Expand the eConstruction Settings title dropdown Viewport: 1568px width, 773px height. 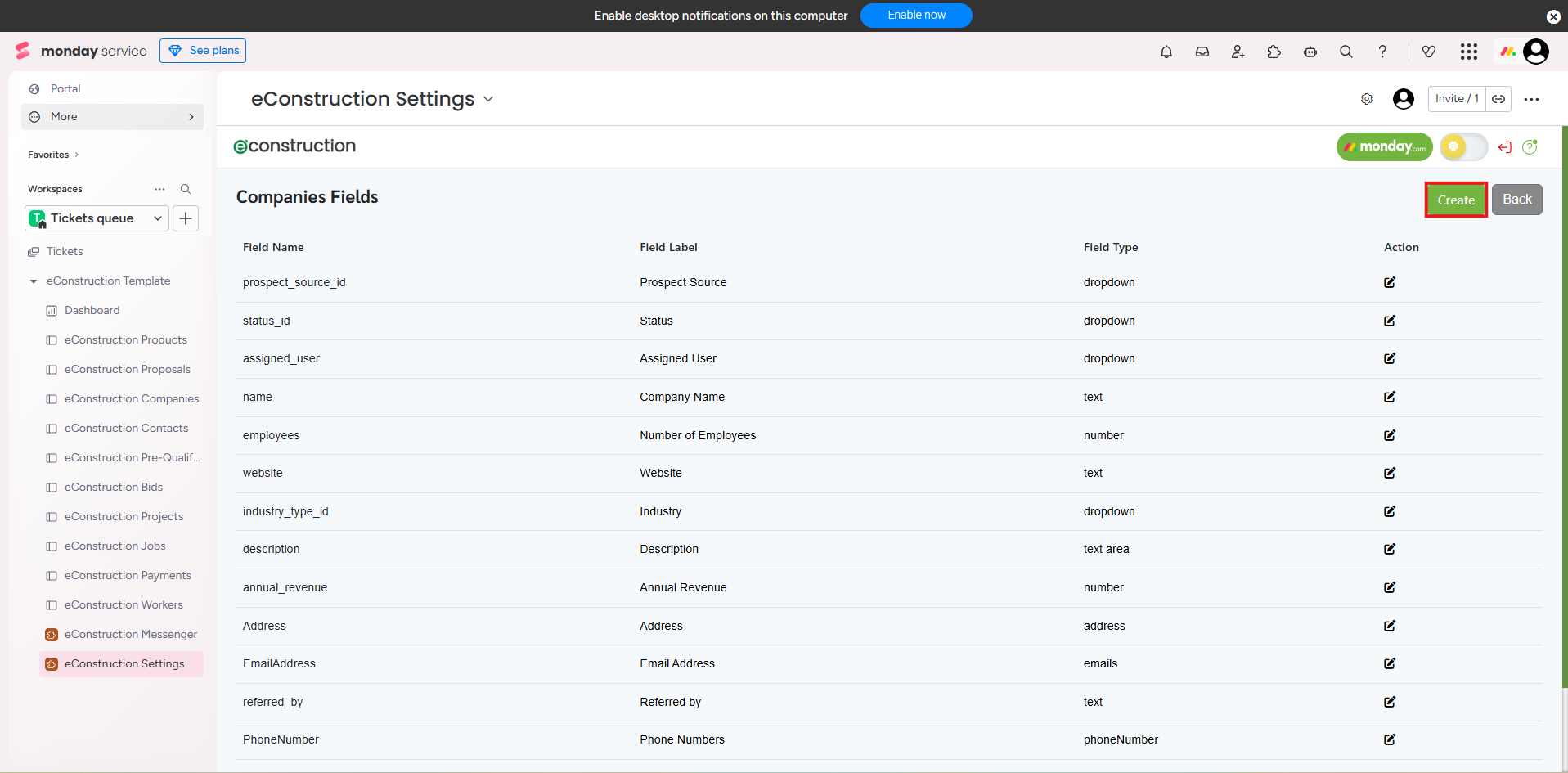(488, 99)
